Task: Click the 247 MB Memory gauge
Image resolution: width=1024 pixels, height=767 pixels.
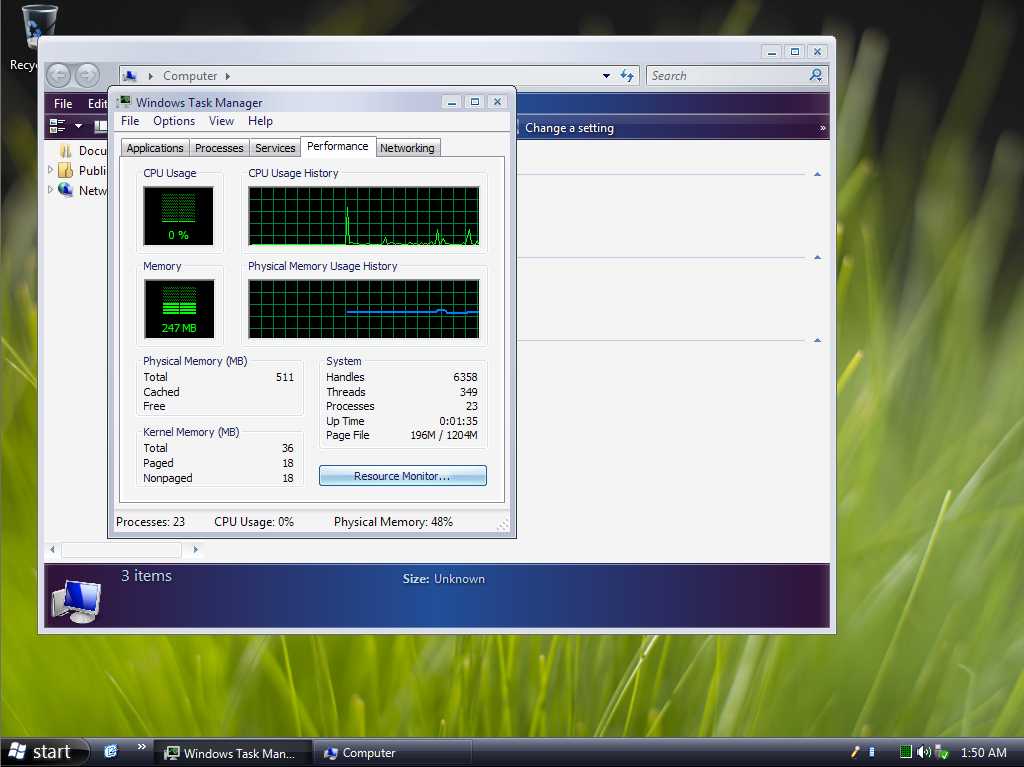Action: pyautogui.click(x=179, y=309)
